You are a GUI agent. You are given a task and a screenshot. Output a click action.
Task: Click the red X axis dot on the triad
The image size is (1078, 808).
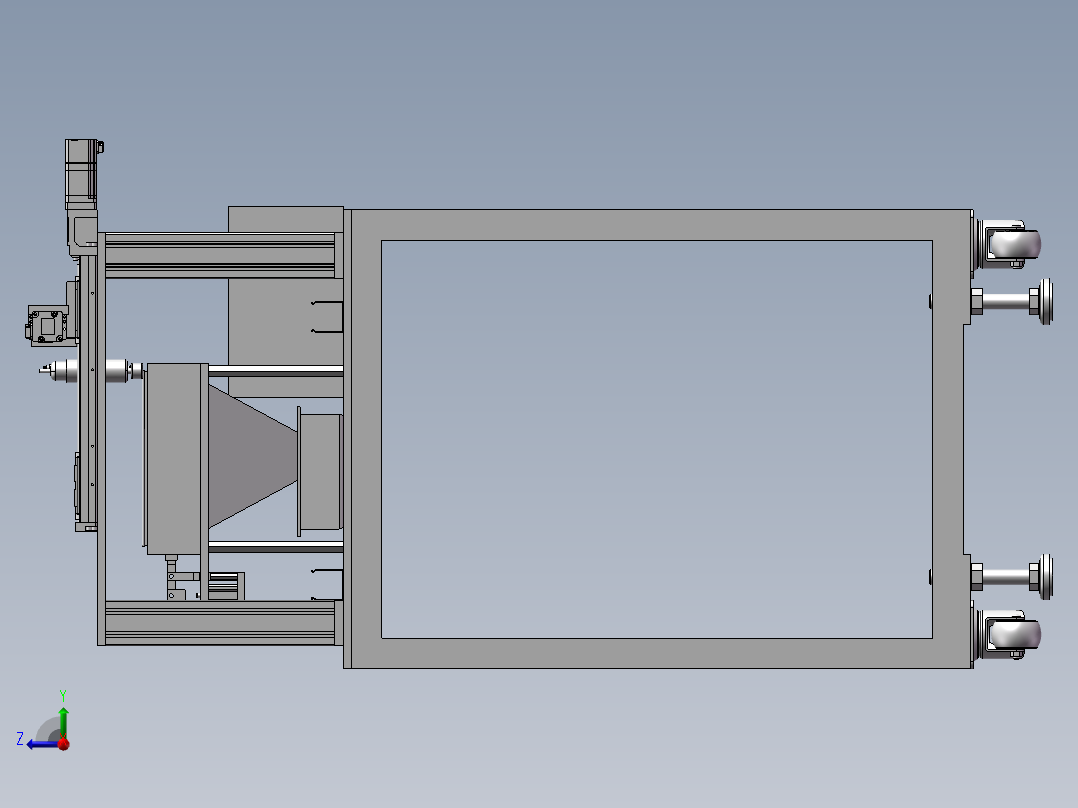[63, 744]
